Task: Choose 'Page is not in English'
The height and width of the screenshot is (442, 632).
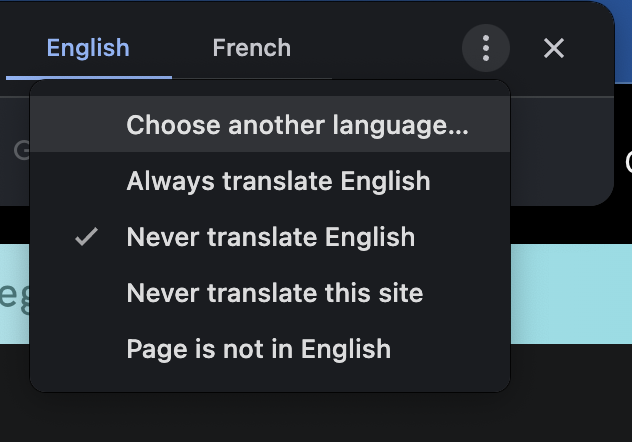Action: [258, 349]
